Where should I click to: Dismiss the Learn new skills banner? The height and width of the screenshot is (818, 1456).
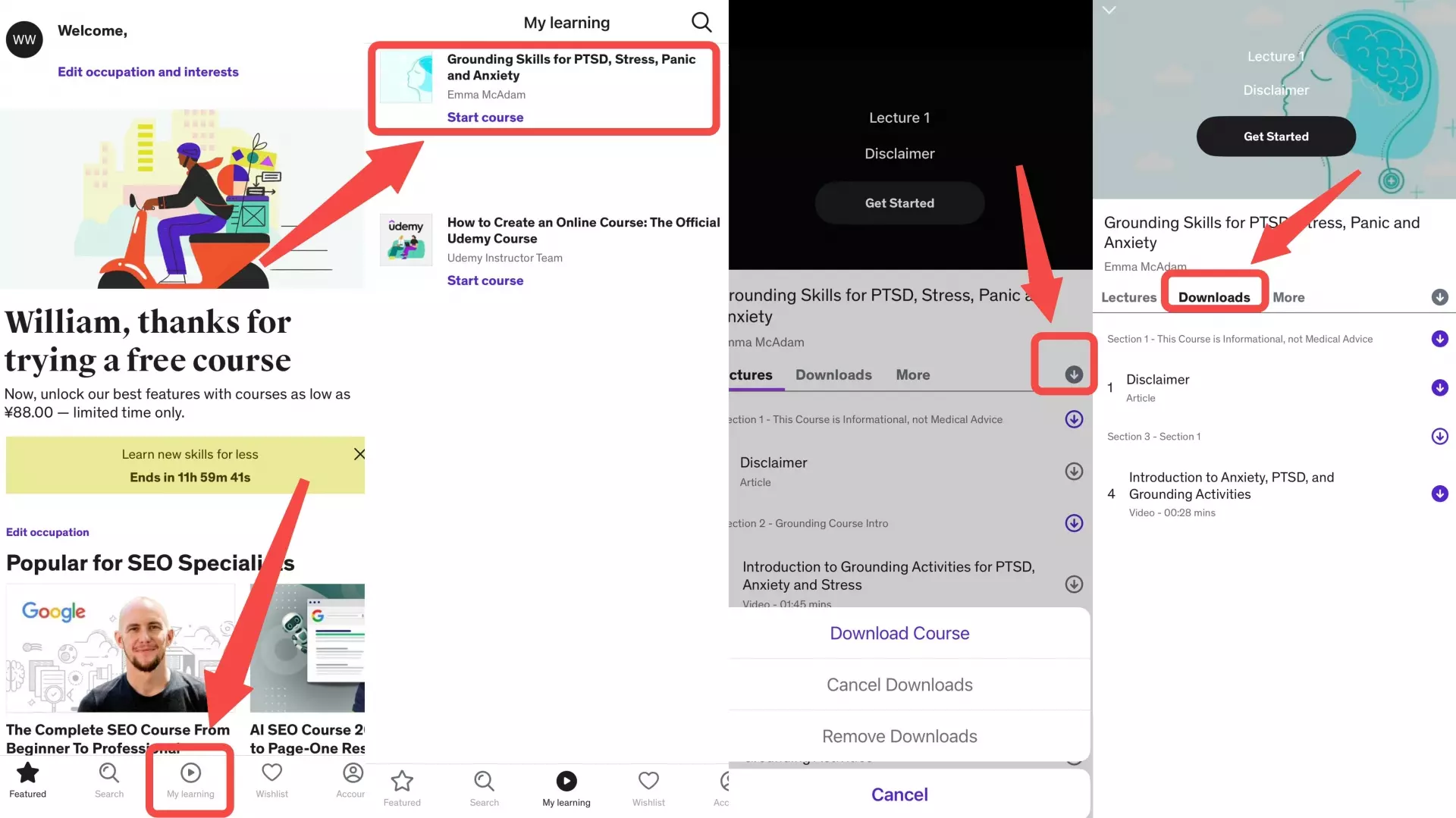coord(359,454)
